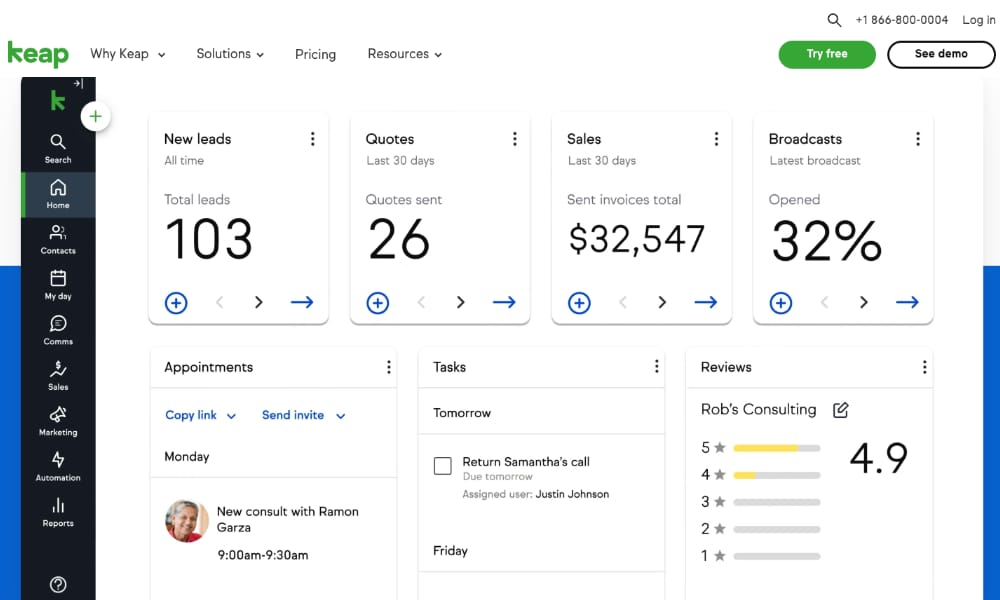The height and width of the screenshot is (600, 1000).
Task: Open Tasks card options menu
Action: (656, 366)
